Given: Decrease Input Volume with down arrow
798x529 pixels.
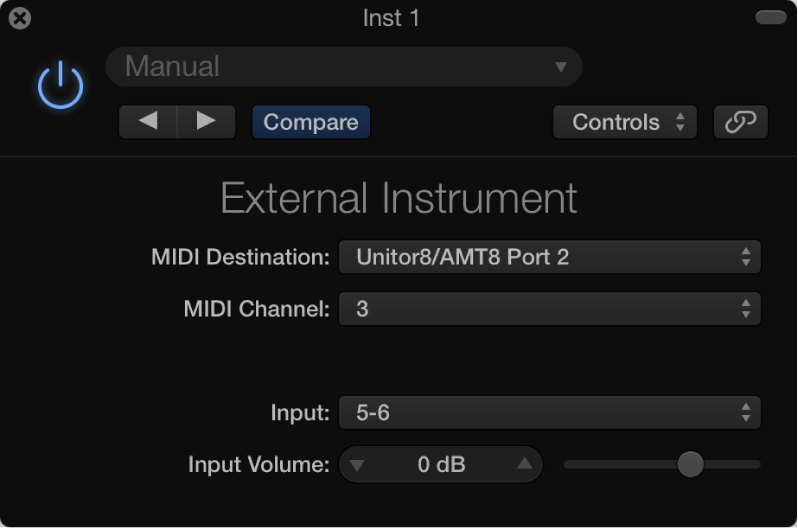Looking at the screenshot, I should pos(358,464).
